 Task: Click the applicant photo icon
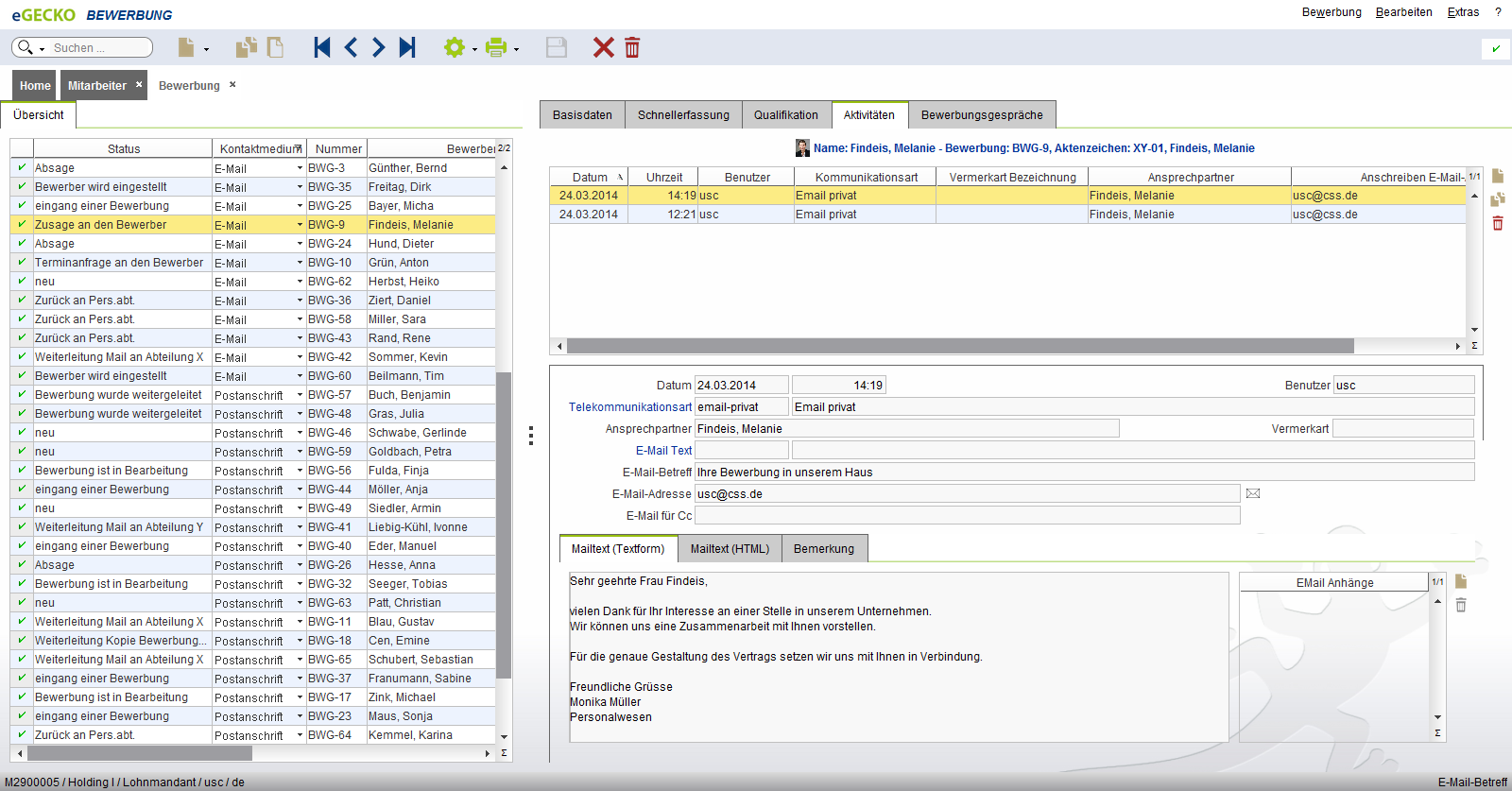click(x=802, y=147)
